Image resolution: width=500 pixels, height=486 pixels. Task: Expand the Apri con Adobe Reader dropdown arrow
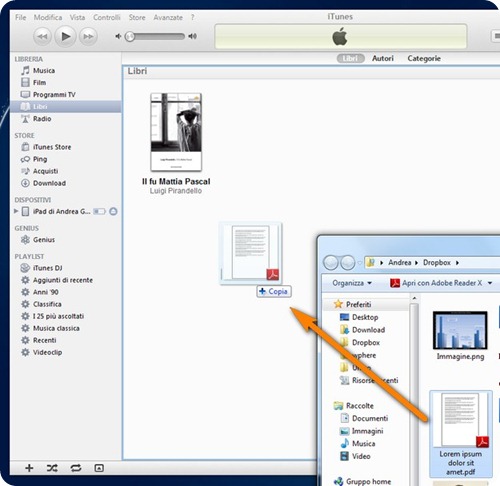pos(490,283)
